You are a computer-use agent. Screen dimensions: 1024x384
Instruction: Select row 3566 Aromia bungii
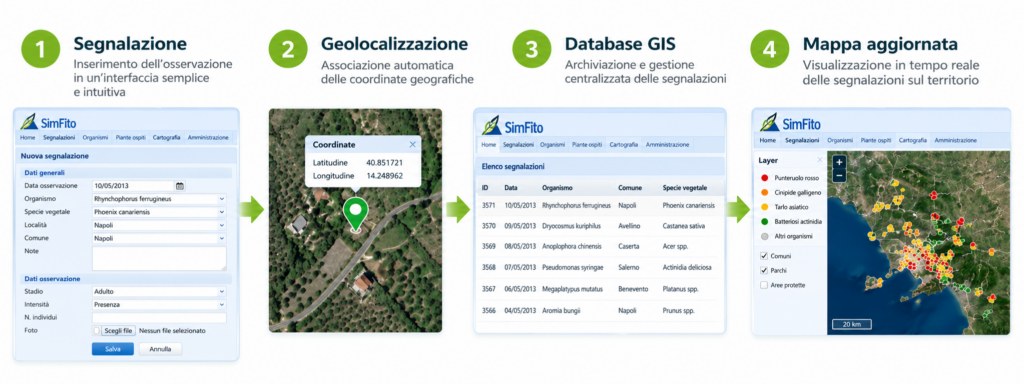(x=600, y=311)
